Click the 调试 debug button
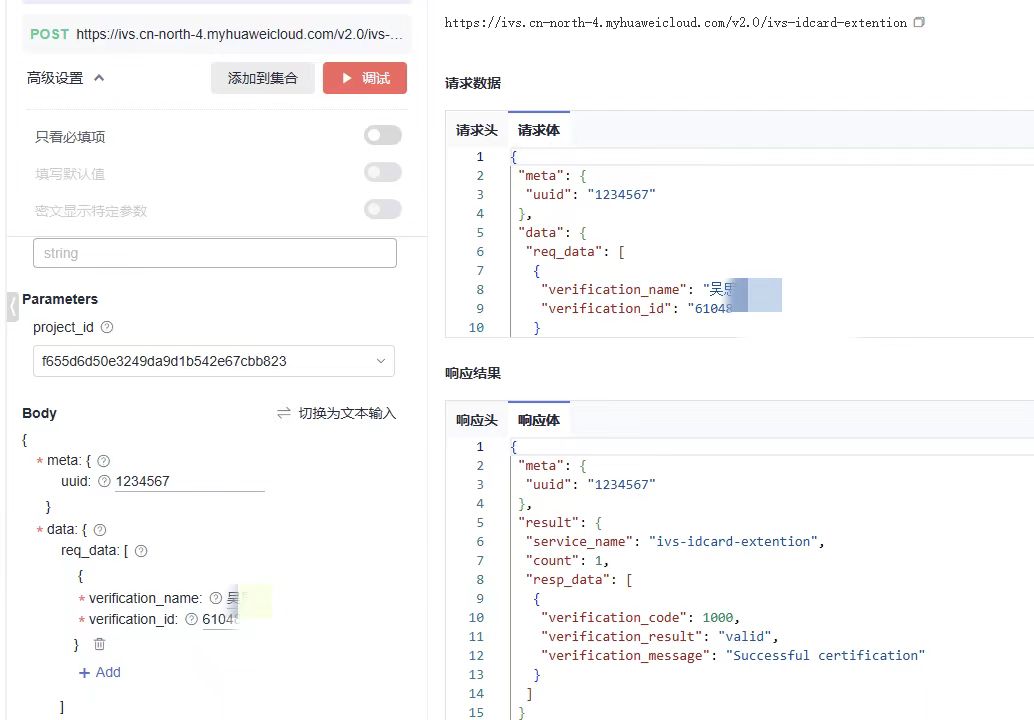Screen dimensions: 1034x720 365,78
